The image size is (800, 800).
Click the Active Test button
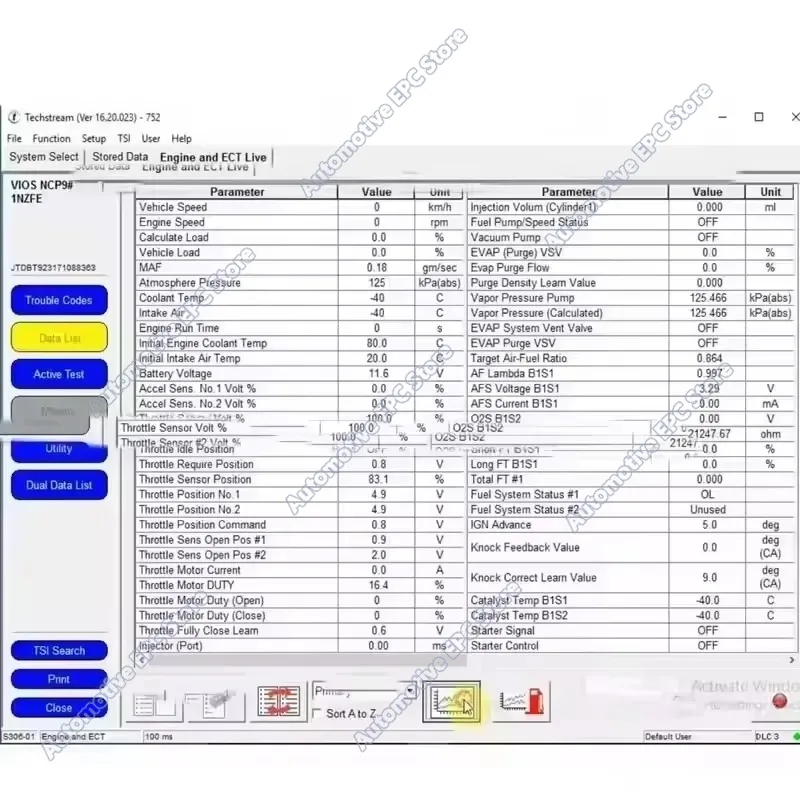click(59, 374)
